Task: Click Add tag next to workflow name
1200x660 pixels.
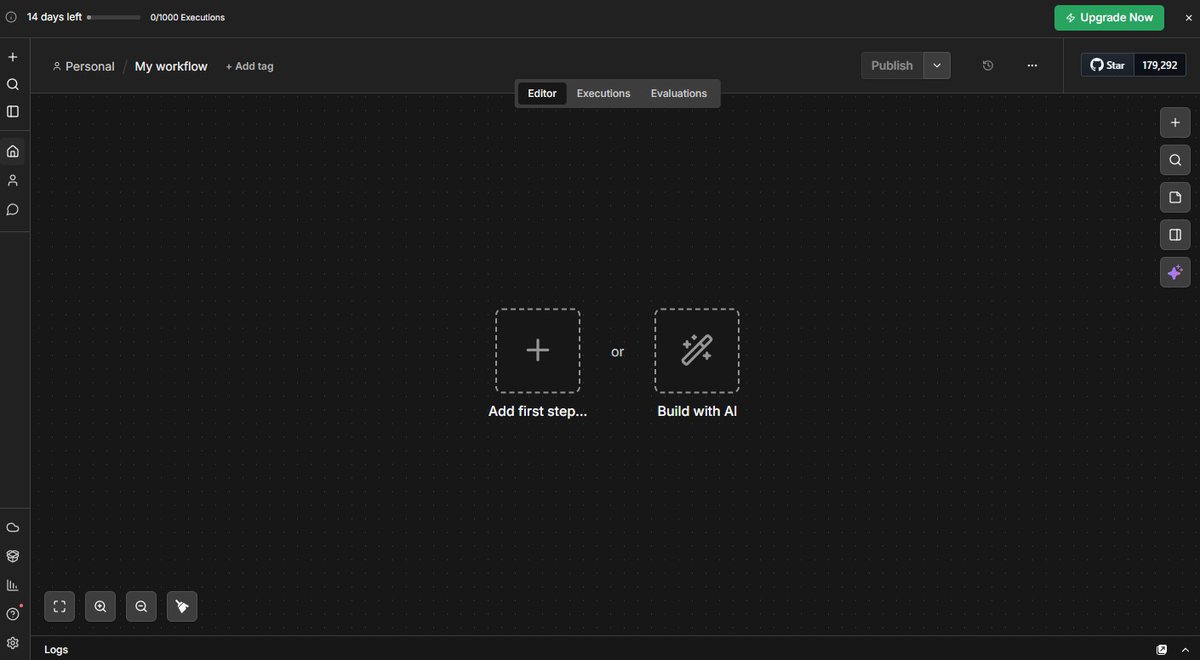Action: coord(250,67)
